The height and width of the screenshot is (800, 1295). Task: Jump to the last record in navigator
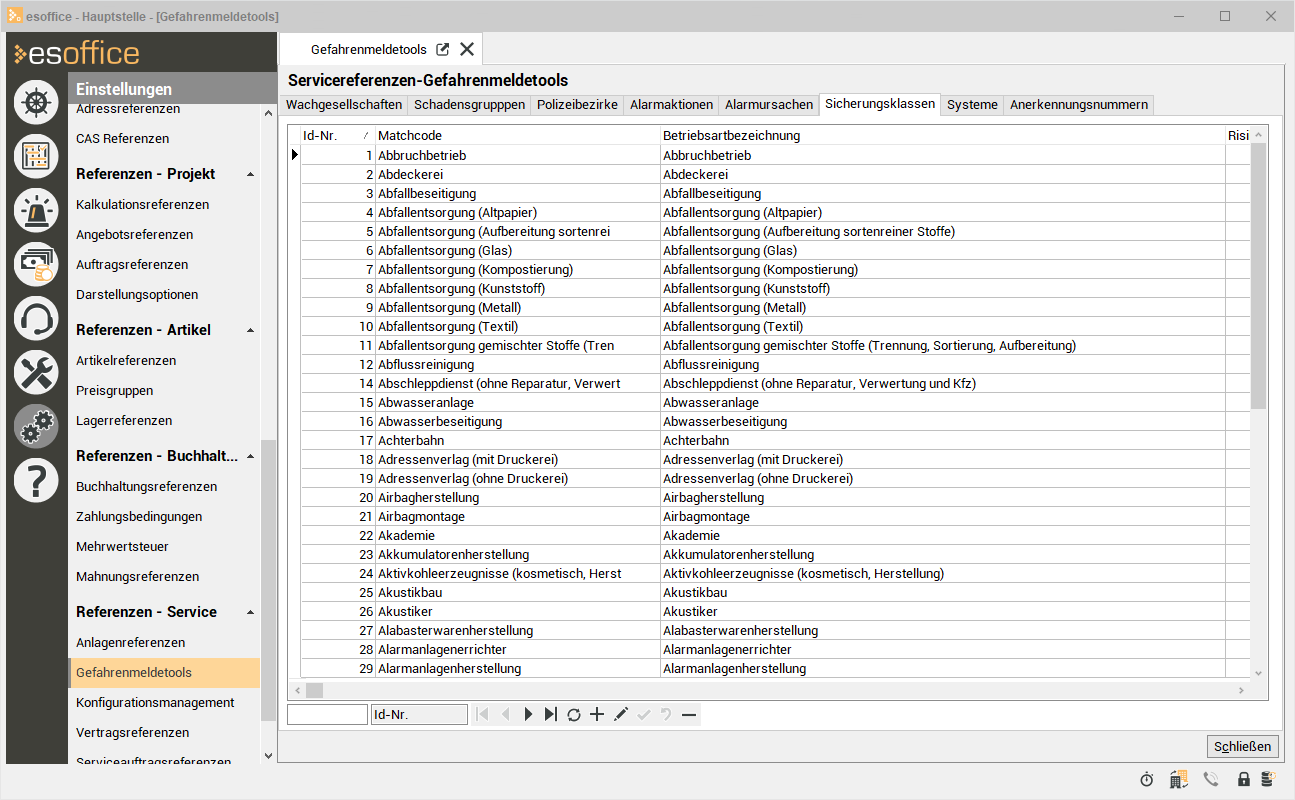click(x=551, y=714)
